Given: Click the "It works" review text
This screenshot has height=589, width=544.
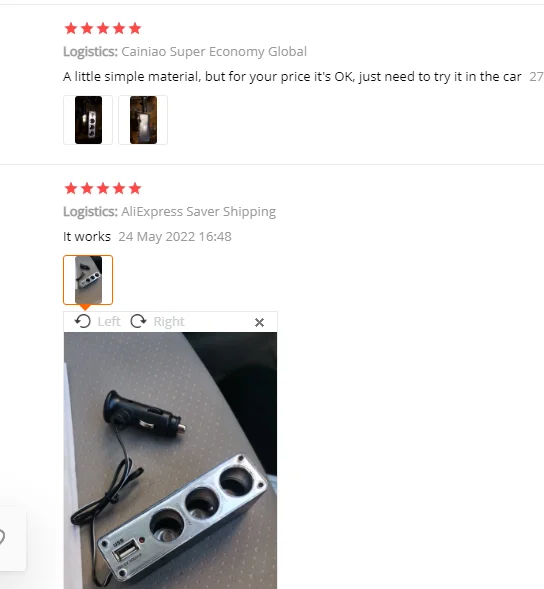Looking at the screenshot, I should tap(87, 237).
